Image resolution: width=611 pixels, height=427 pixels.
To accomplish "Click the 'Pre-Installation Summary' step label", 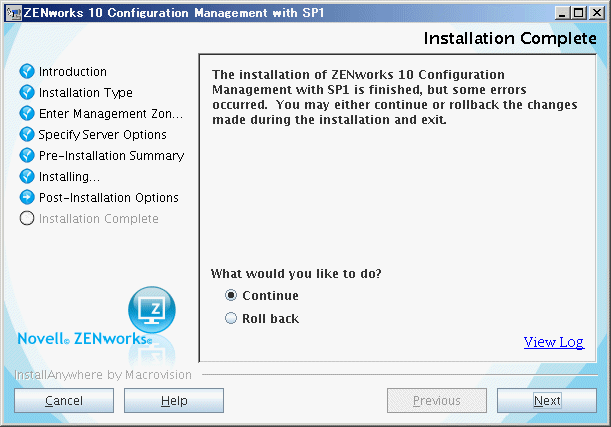I will 111,156.
